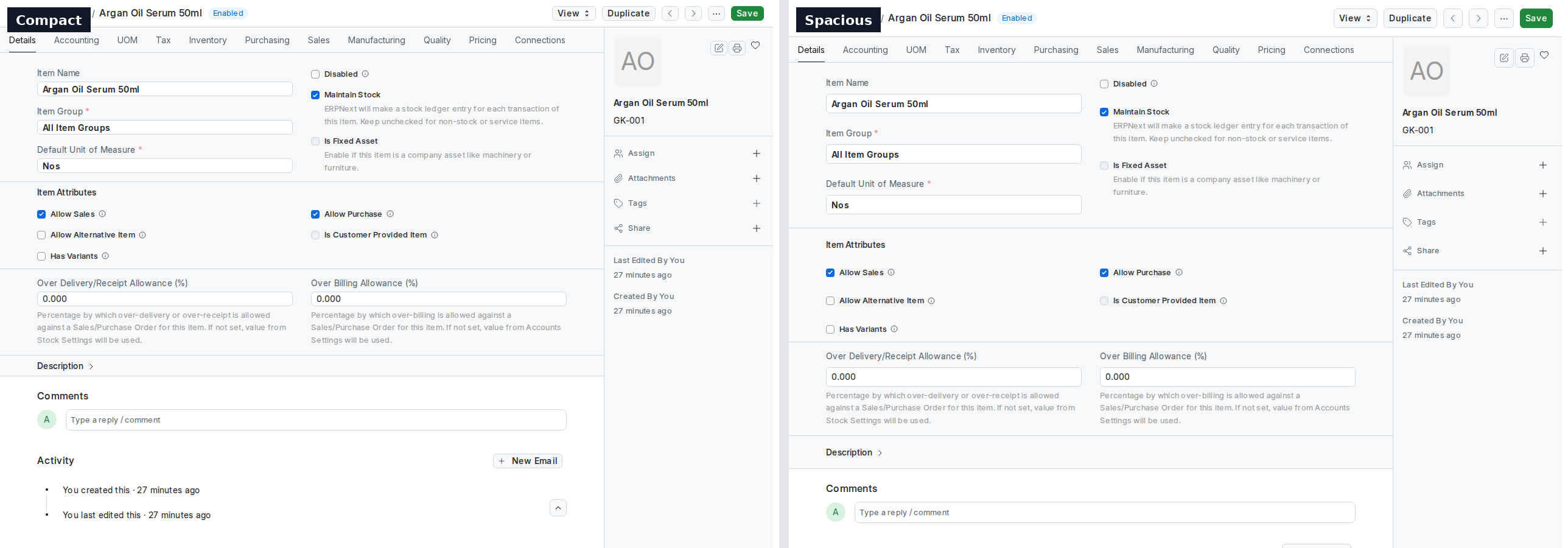1568x548 pixels.
Task: Collapse activity with chevron-up button in Compact
Action: 558,508
